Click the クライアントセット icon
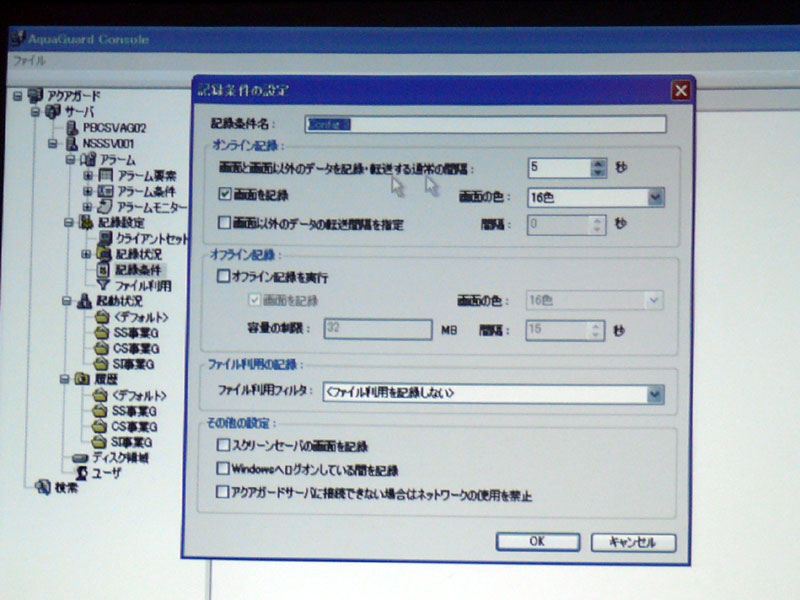This screenshot has width=800, height=600. pyautogui.click(x=105, y=239)
